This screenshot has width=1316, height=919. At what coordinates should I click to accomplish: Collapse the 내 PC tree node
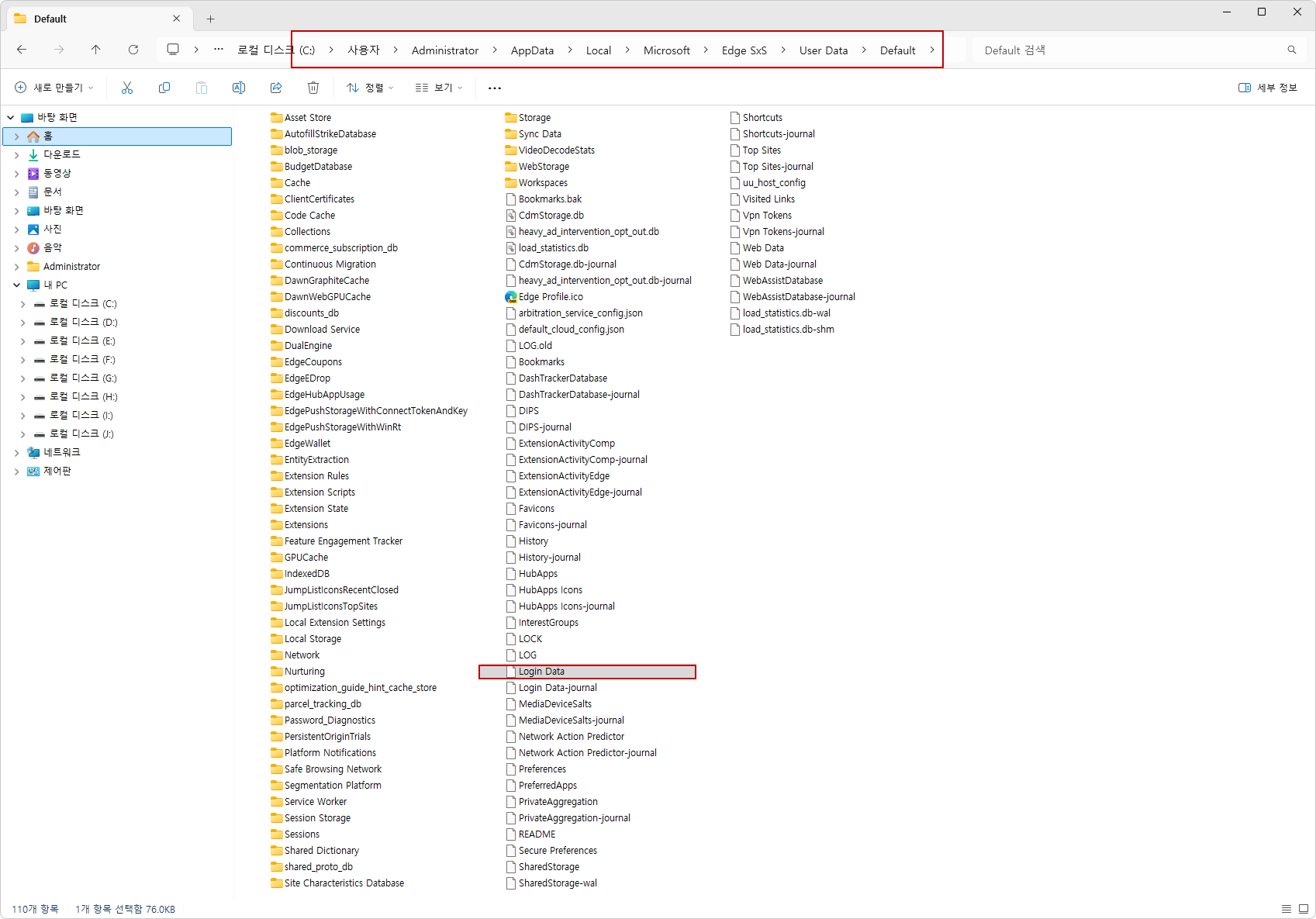17,285
